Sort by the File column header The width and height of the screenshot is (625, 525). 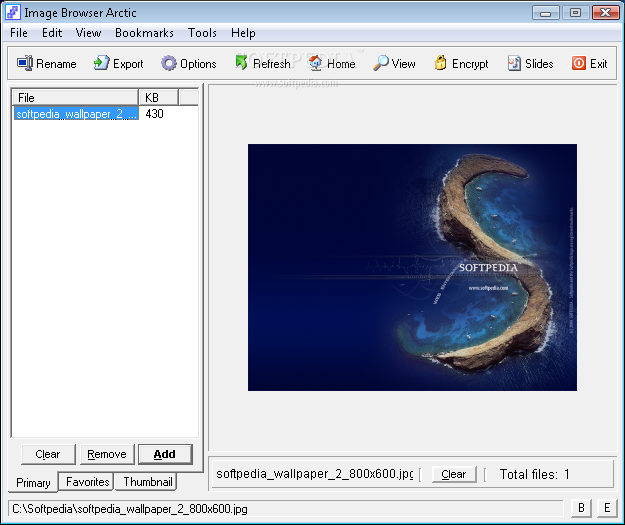pyautogui.click(x=75, y=98)
